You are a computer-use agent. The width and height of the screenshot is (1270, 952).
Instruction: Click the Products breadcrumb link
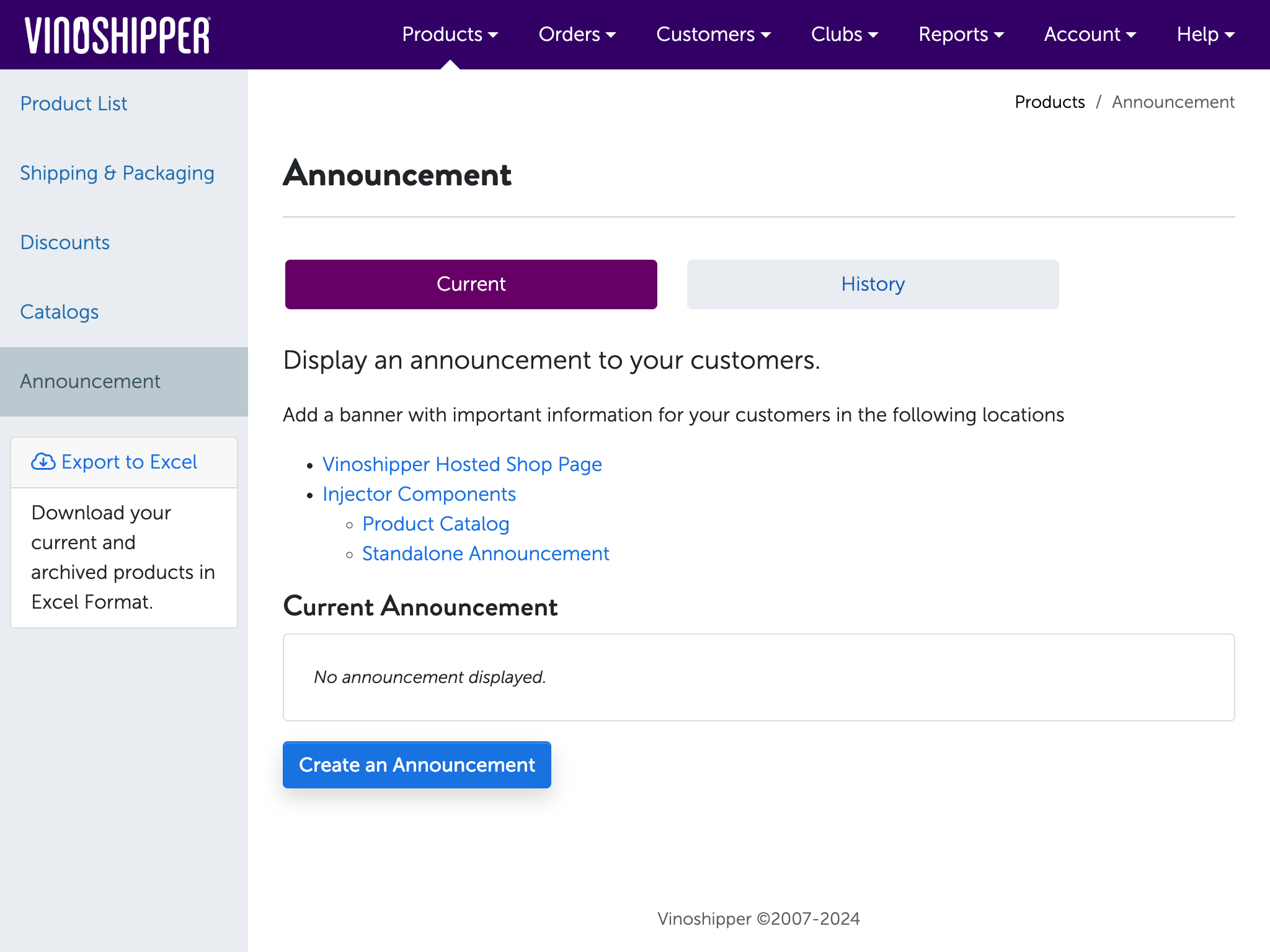pyautogui.click(x=1050, y=102)
